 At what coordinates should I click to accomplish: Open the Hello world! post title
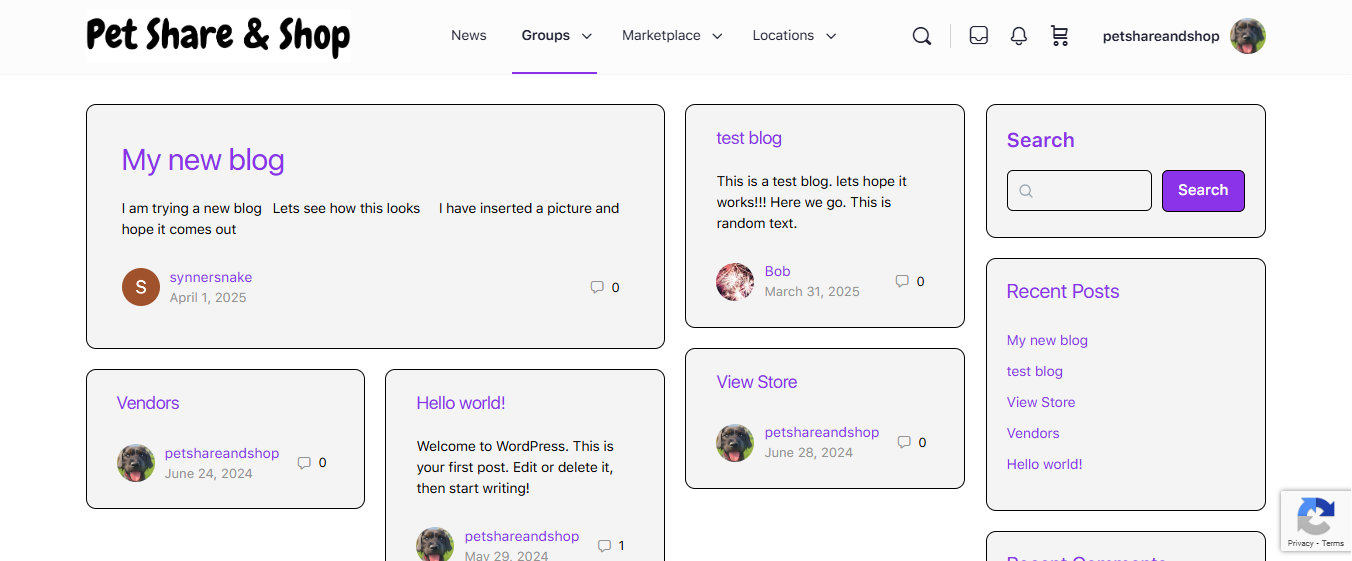tap(461, 403)
